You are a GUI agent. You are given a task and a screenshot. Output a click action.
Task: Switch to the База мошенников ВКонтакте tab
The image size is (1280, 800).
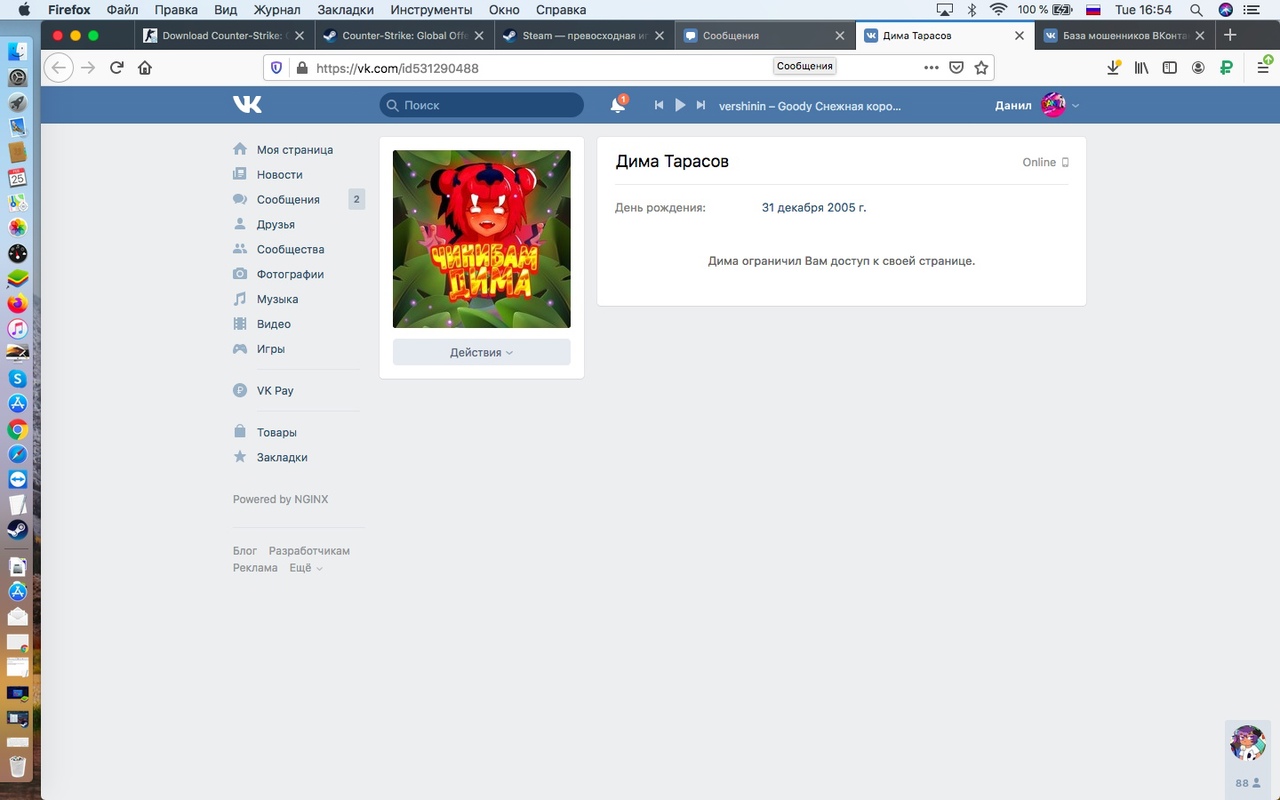(1124, 35)
